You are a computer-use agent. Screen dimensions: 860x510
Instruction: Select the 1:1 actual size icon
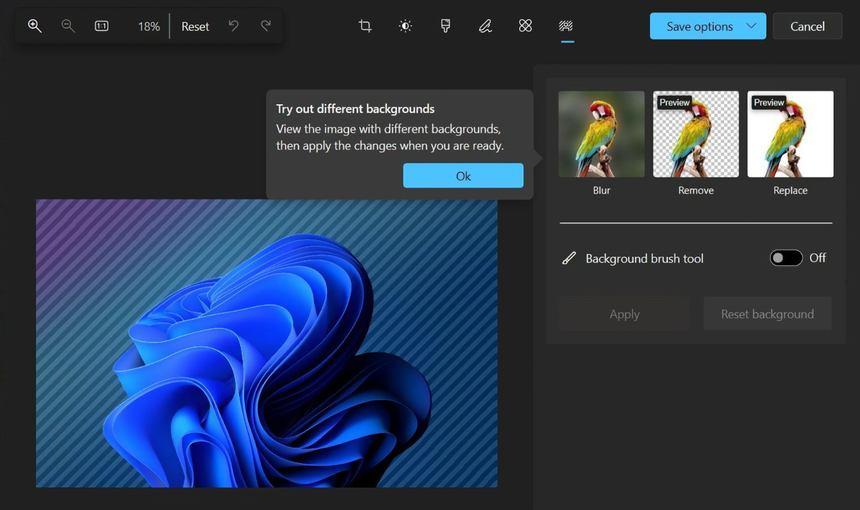click(102, 26)
